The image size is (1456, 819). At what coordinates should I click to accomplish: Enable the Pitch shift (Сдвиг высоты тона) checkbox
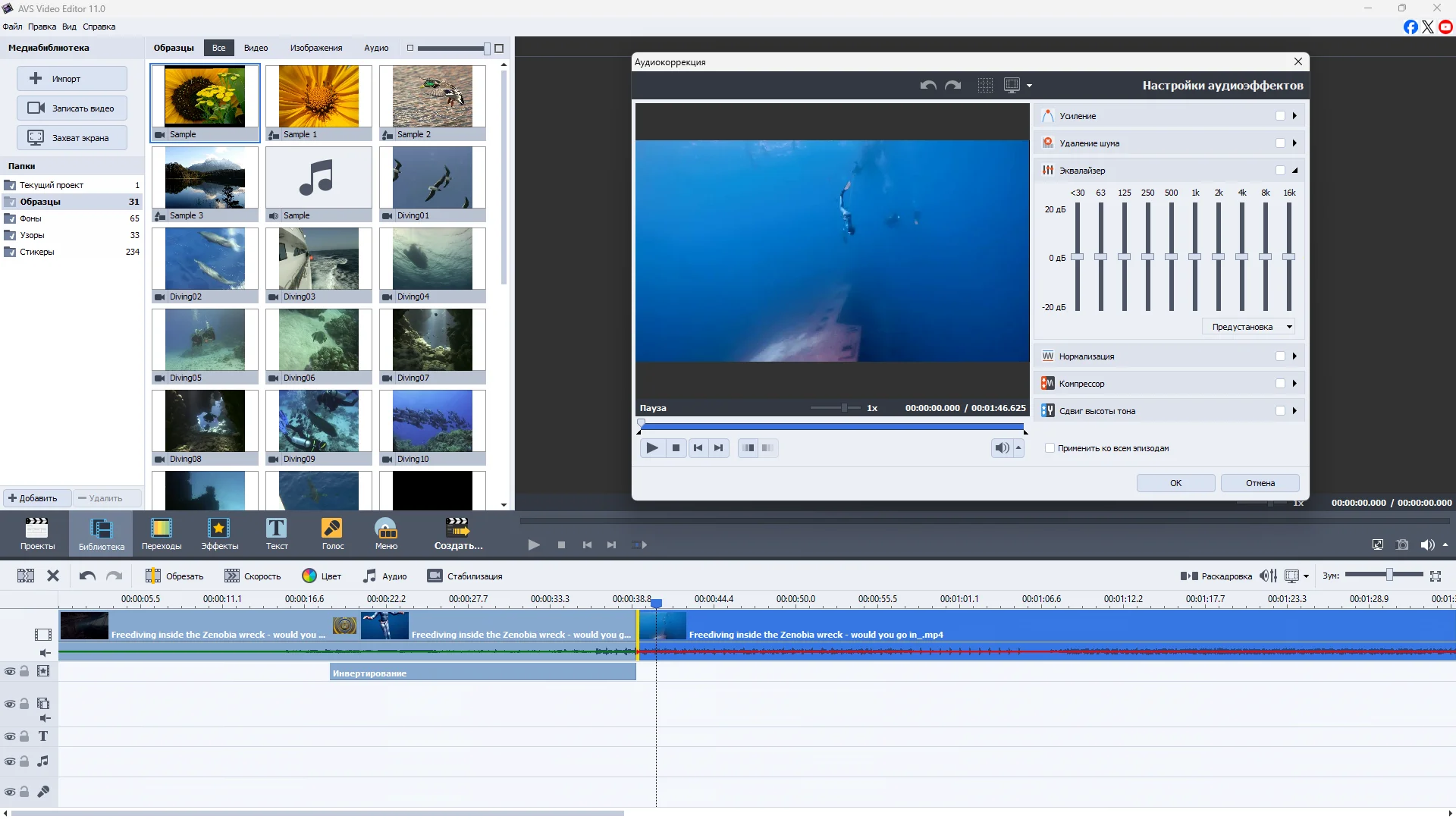1280,411
